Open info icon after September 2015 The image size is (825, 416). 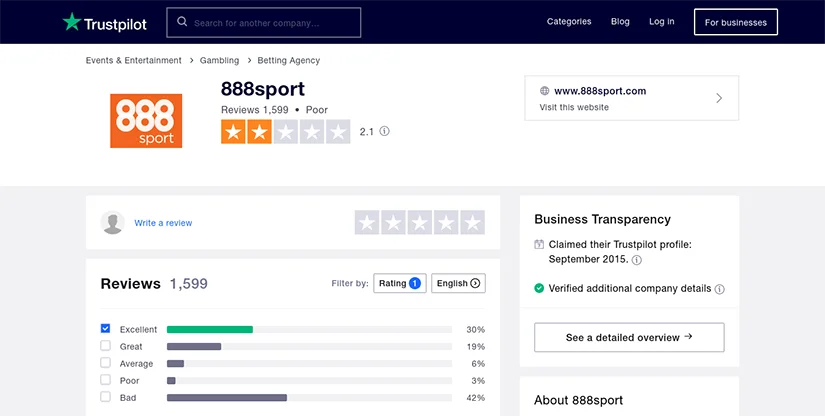(637, 260)
